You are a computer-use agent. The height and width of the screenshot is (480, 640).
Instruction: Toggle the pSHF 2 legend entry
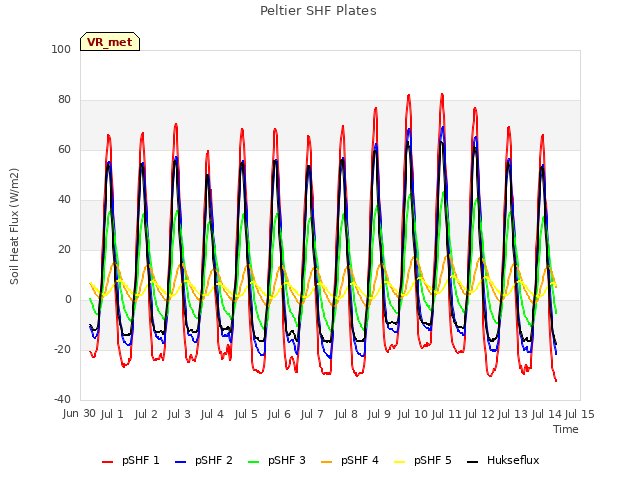pyautogui.click(x=204, y=461)
